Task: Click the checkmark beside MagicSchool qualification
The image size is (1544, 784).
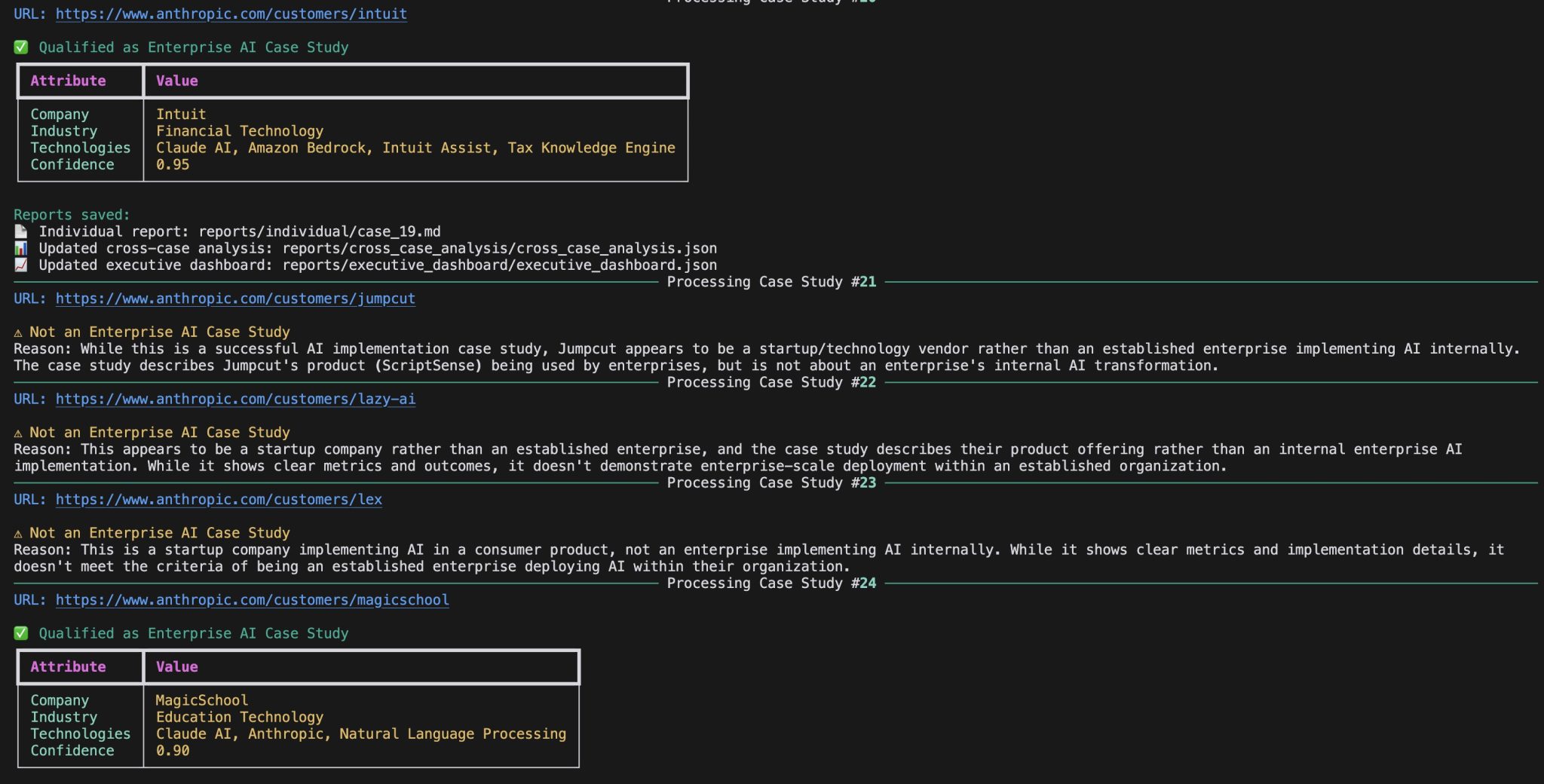Action: coord(21,633)
